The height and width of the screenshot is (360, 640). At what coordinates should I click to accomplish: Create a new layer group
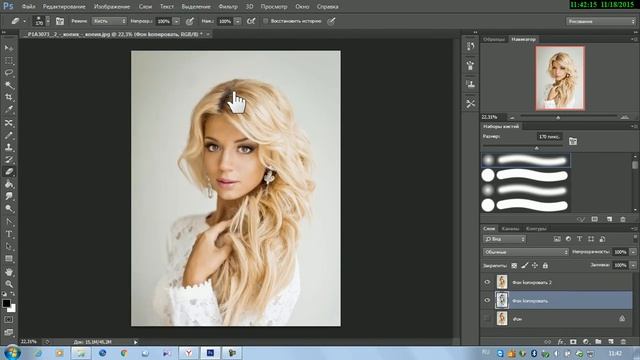tap(598, 342)
